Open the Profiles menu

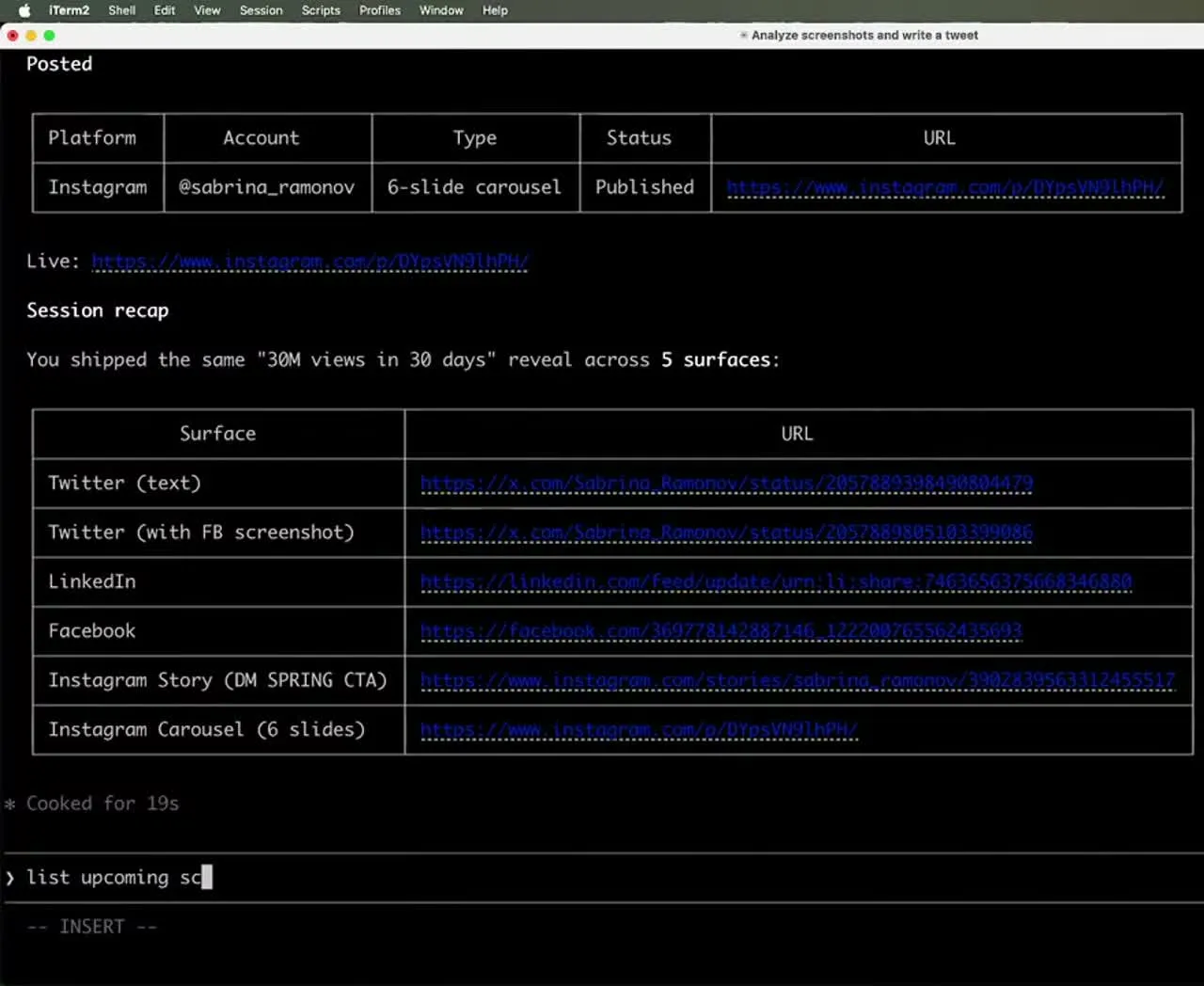(379, 10)
